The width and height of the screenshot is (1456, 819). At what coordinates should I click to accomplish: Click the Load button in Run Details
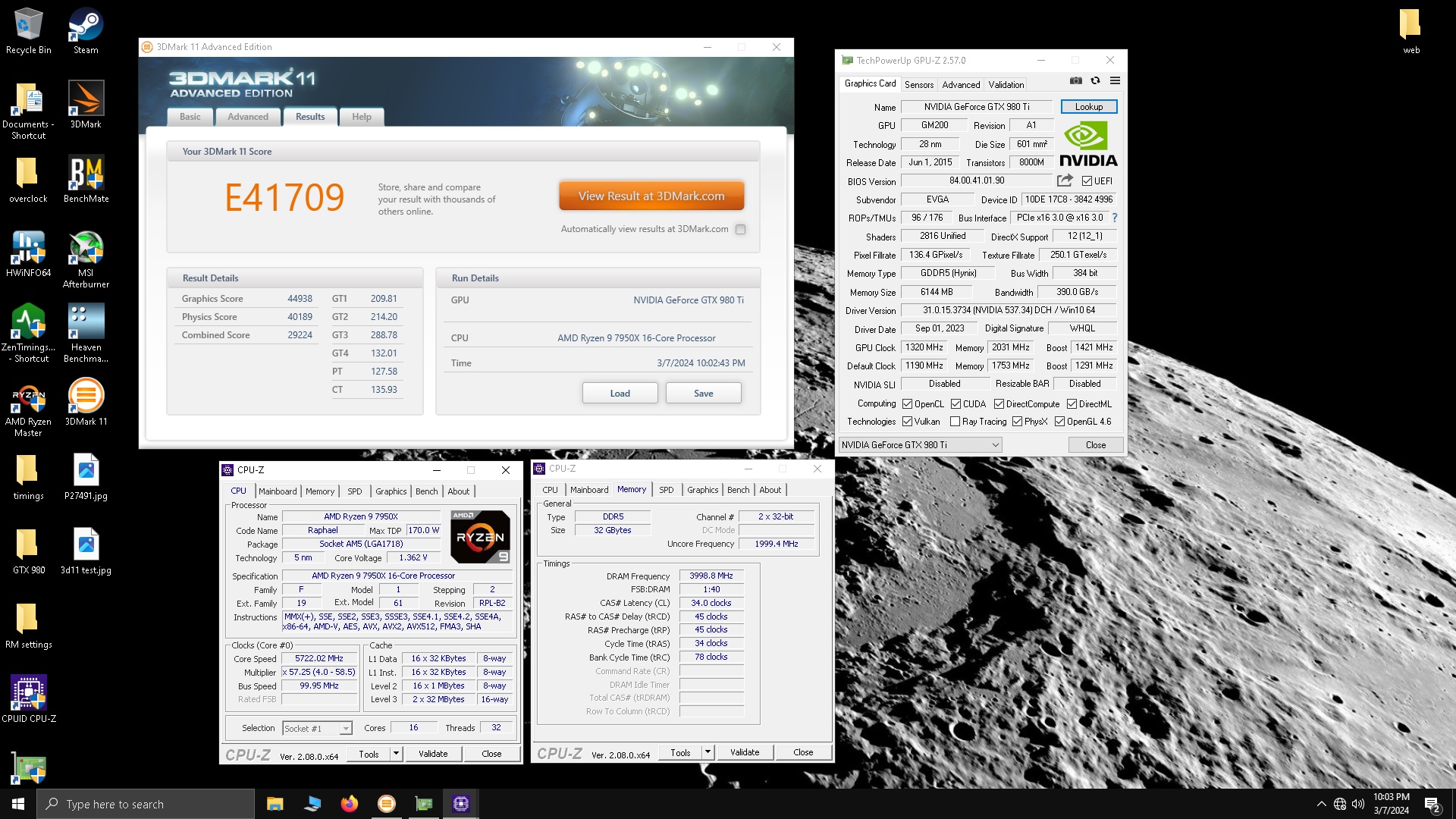click(x=620, y=393)
